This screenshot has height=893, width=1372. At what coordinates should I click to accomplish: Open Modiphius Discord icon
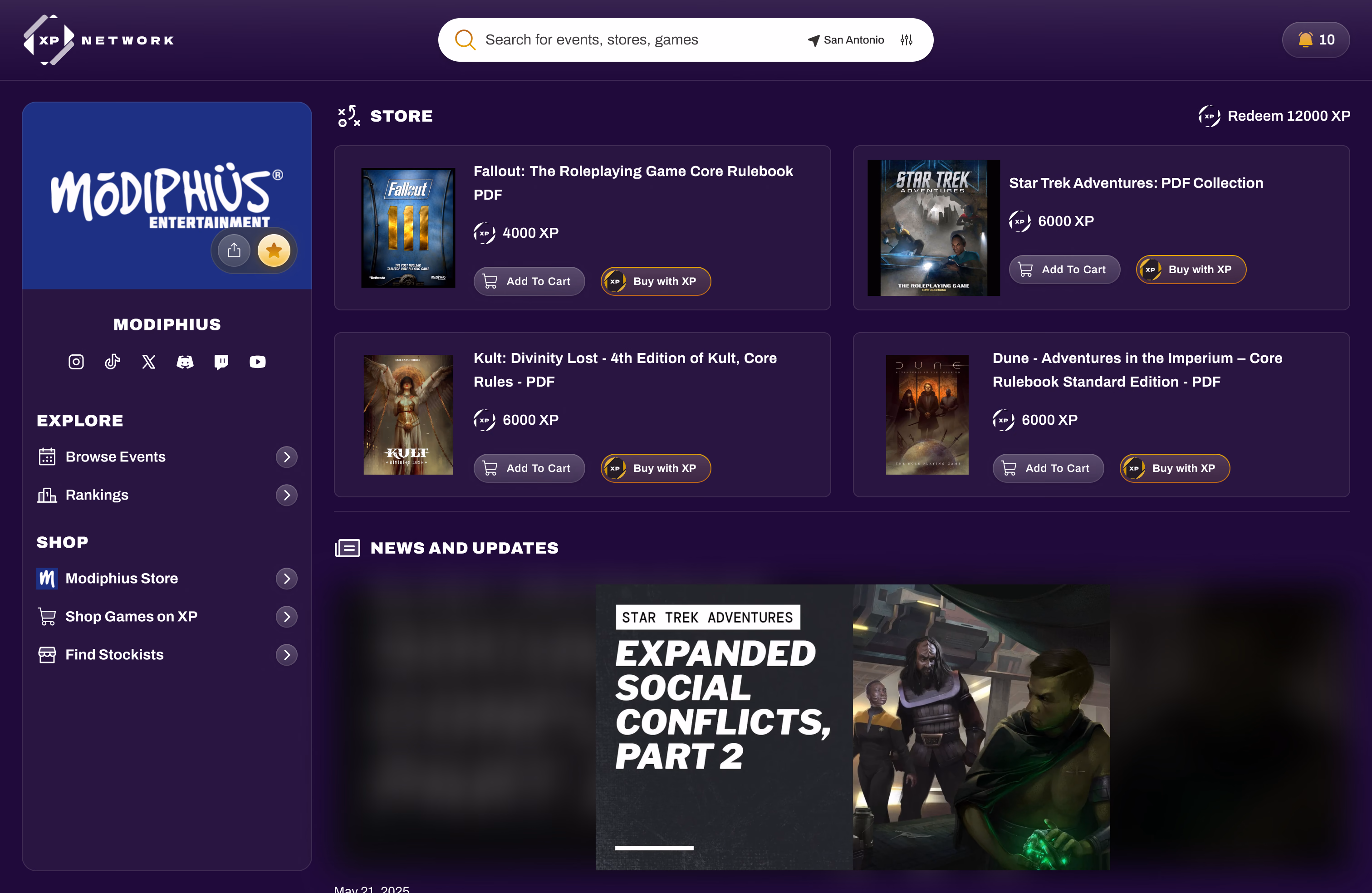[185, 362]
